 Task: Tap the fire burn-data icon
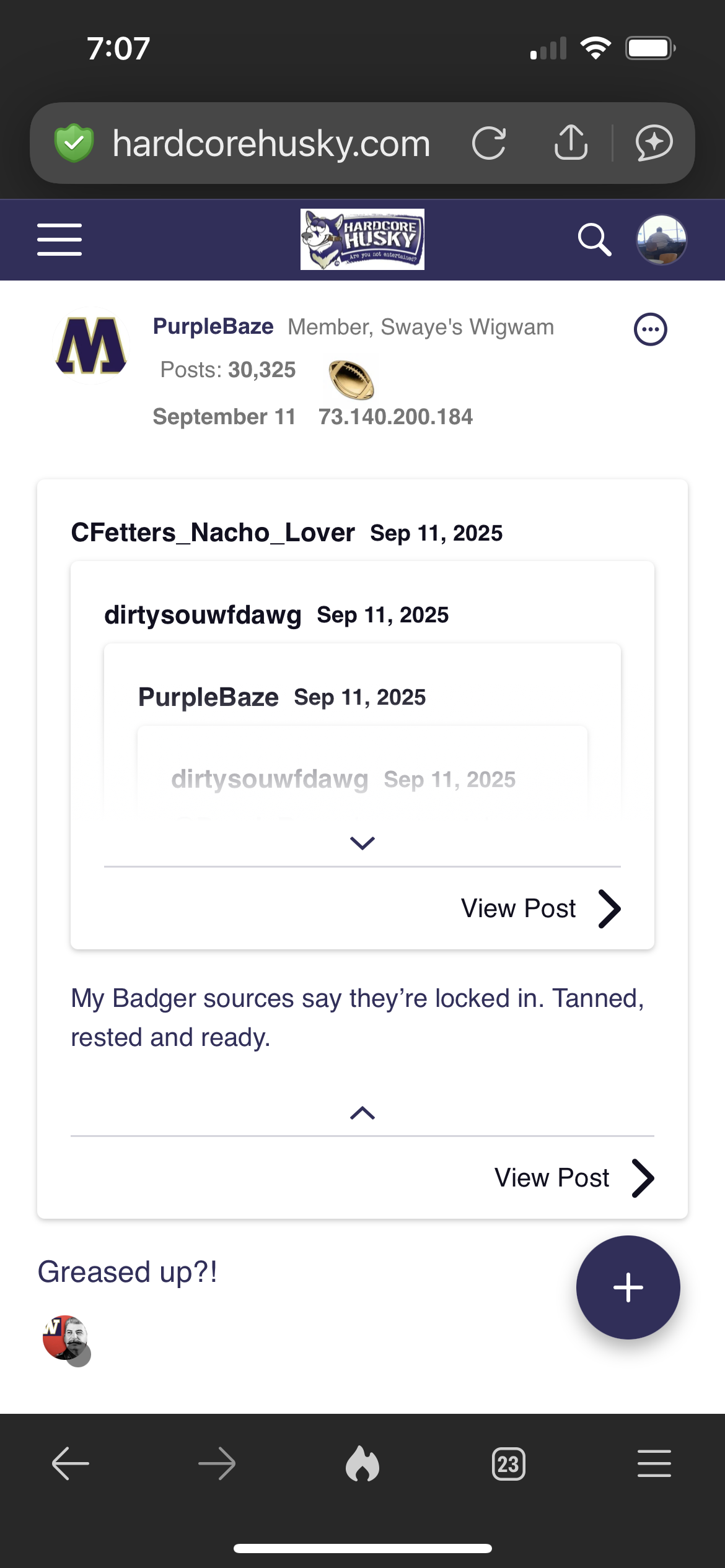point(362,1465)
